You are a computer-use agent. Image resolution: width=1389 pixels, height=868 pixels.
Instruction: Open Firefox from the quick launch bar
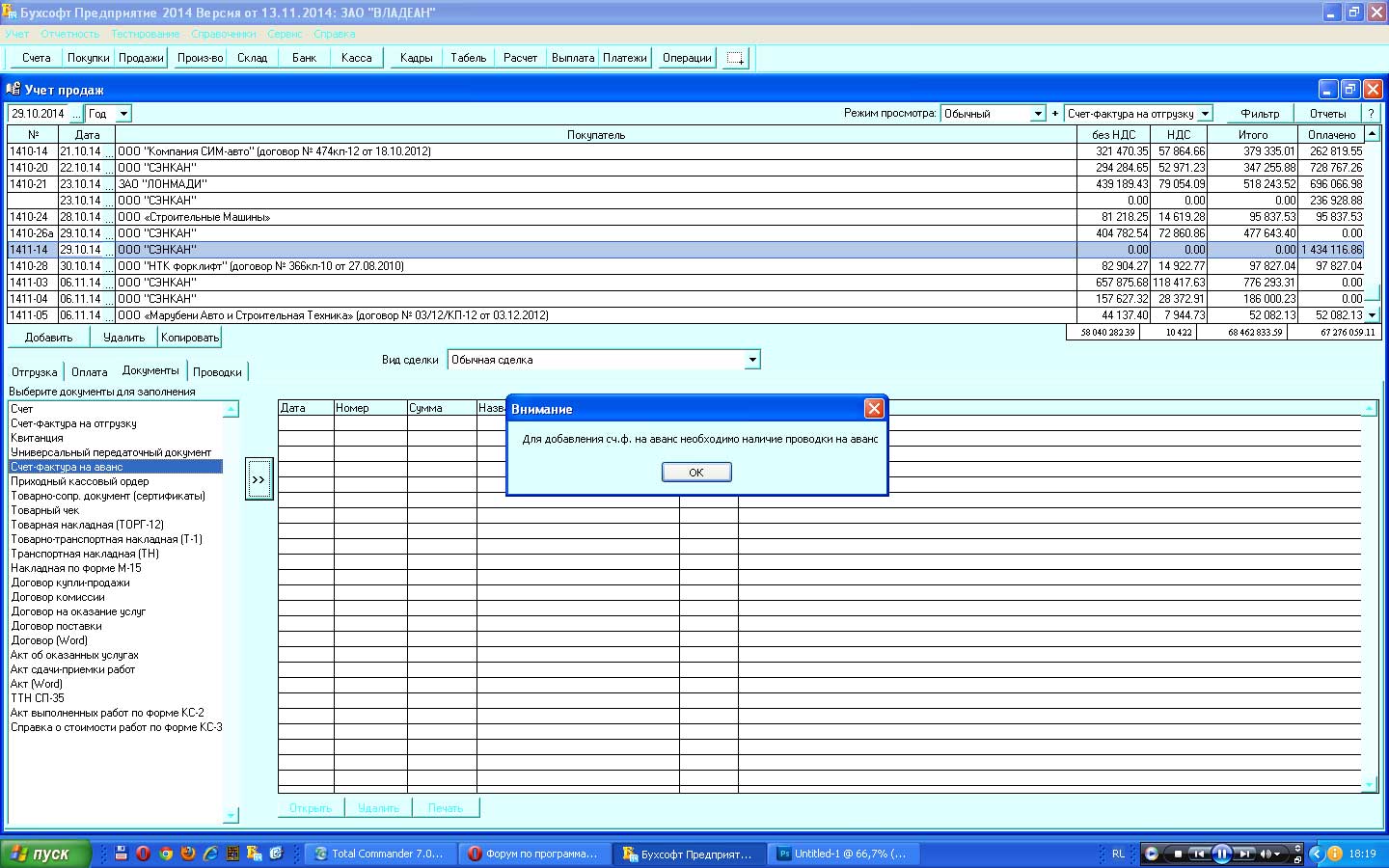[x=188, y=854]
